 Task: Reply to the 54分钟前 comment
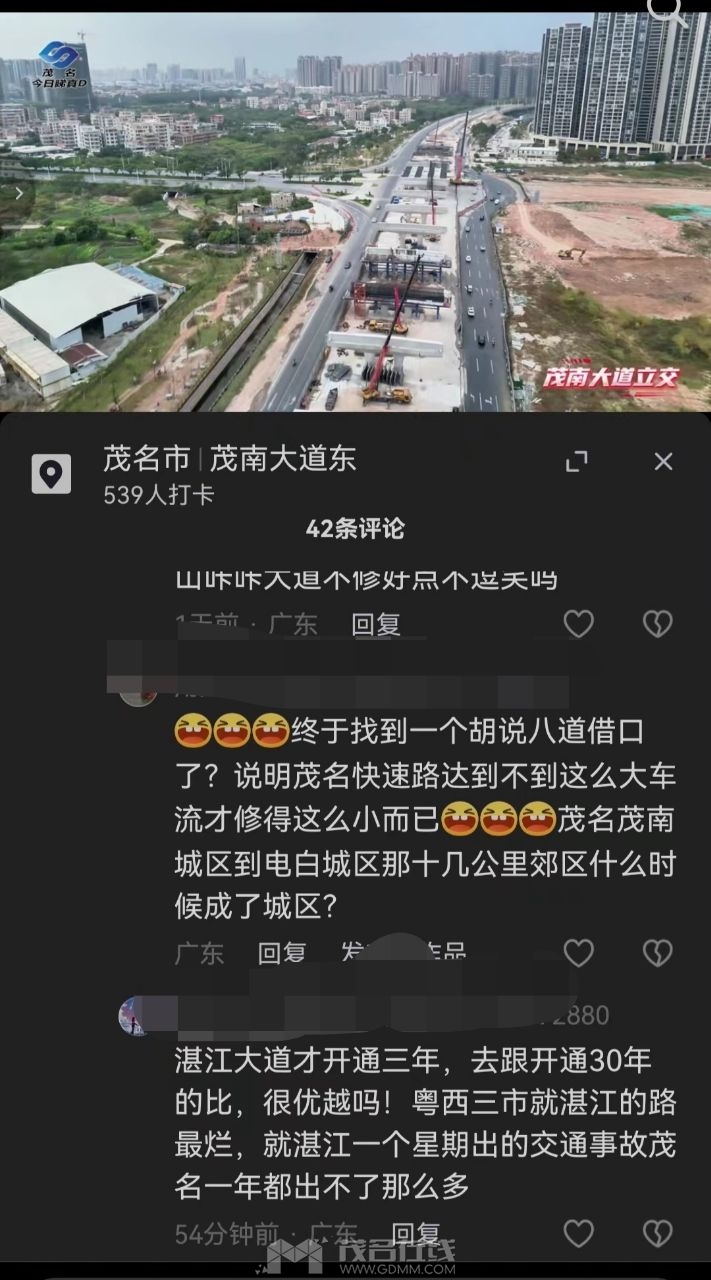point(416,1234)
